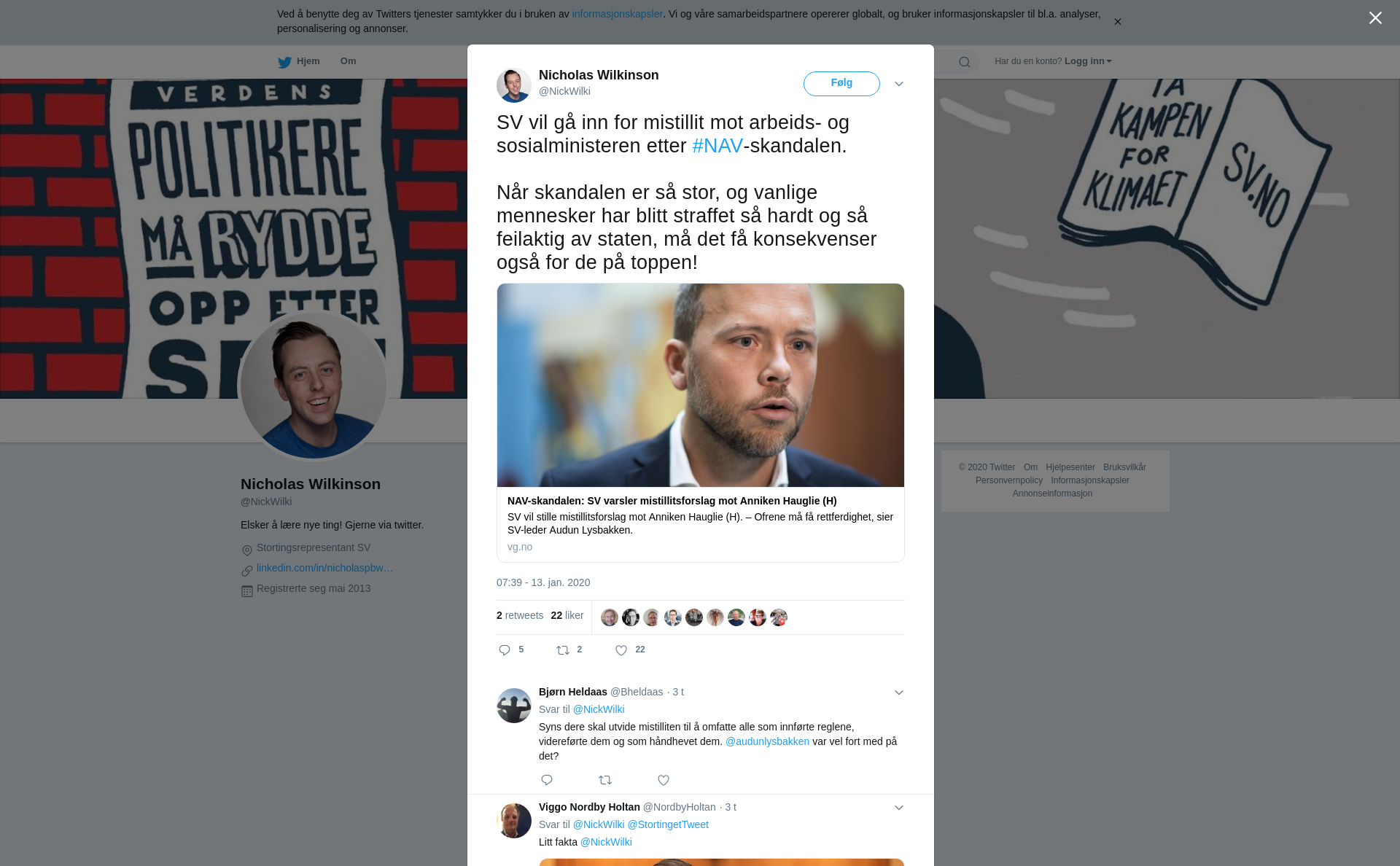Viewport: 1400px width, 866px height.
Task: Click the search magnifier icon
Action: [x=965, y=62]
